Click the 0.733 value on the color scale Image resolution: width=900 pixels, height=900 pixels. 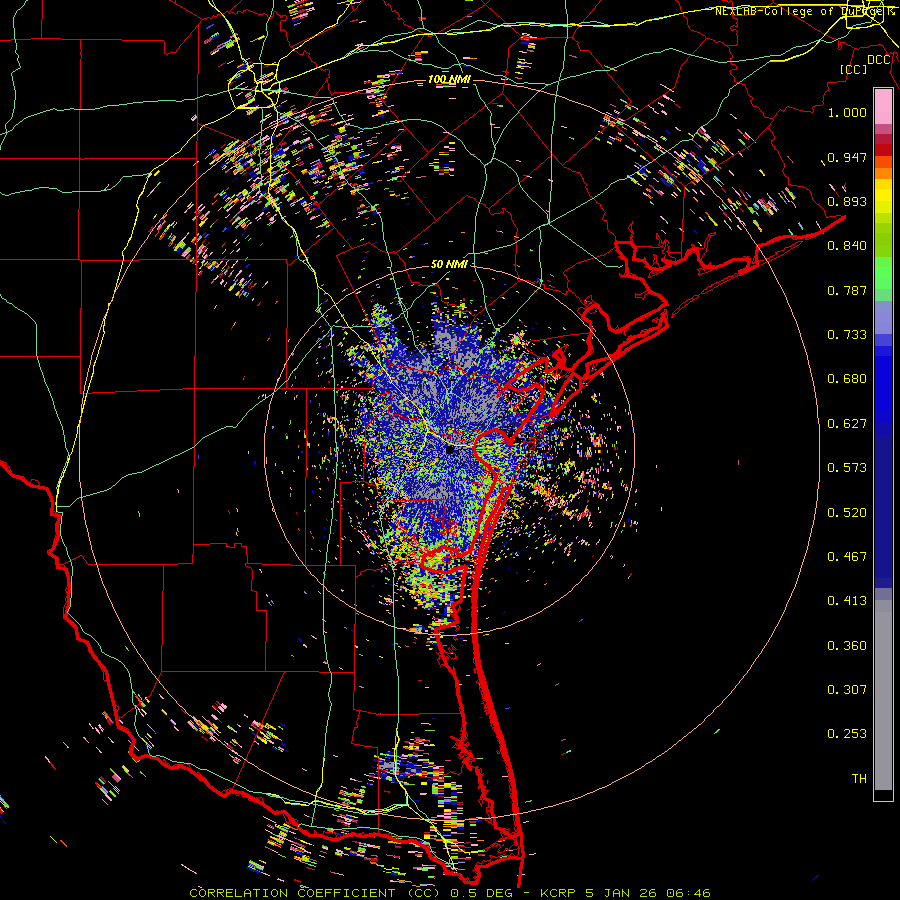coord(847,335)
